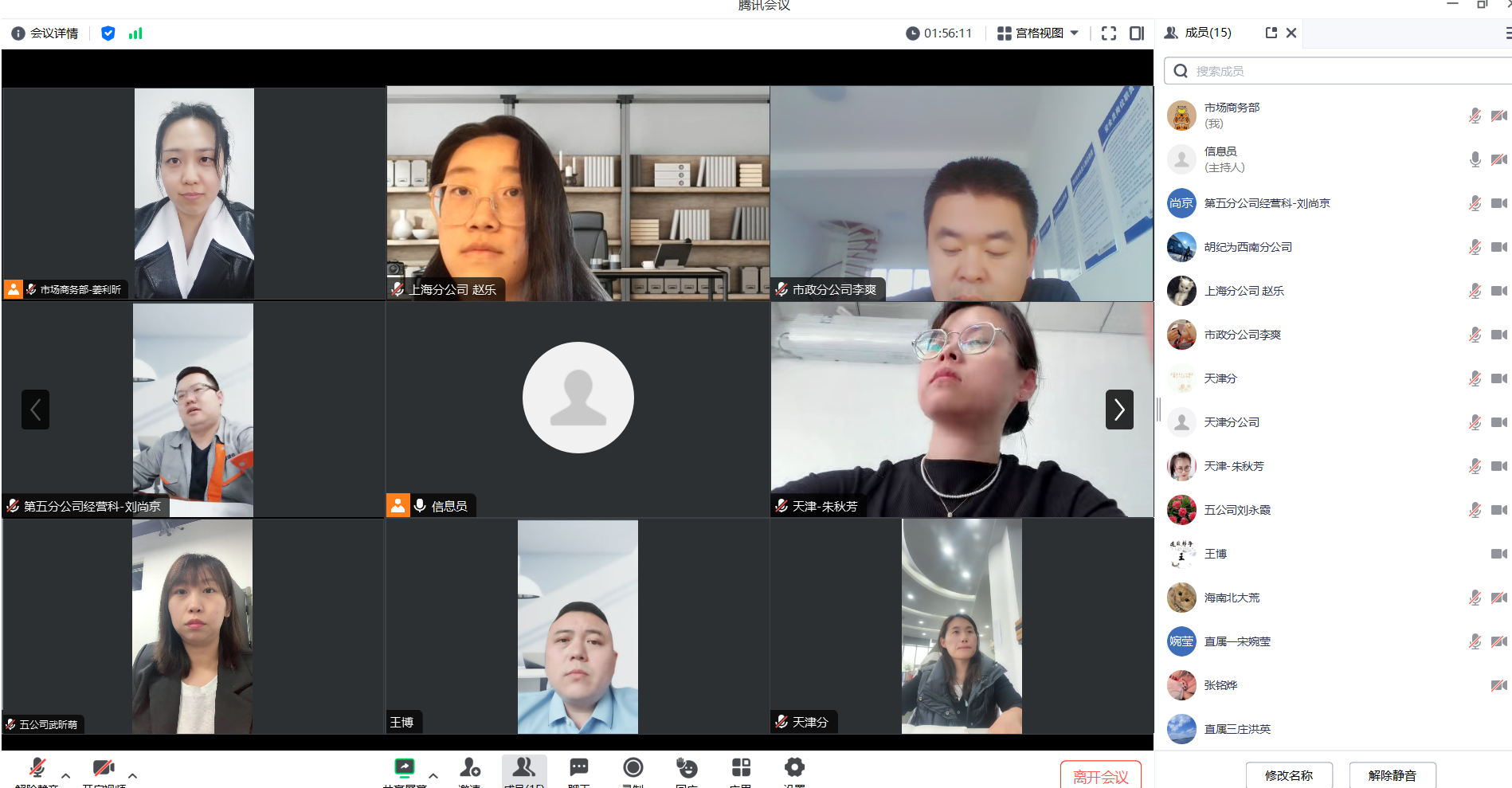Start recording with the record icon
Screen dimensions: 1512x788
pos(633,767)
